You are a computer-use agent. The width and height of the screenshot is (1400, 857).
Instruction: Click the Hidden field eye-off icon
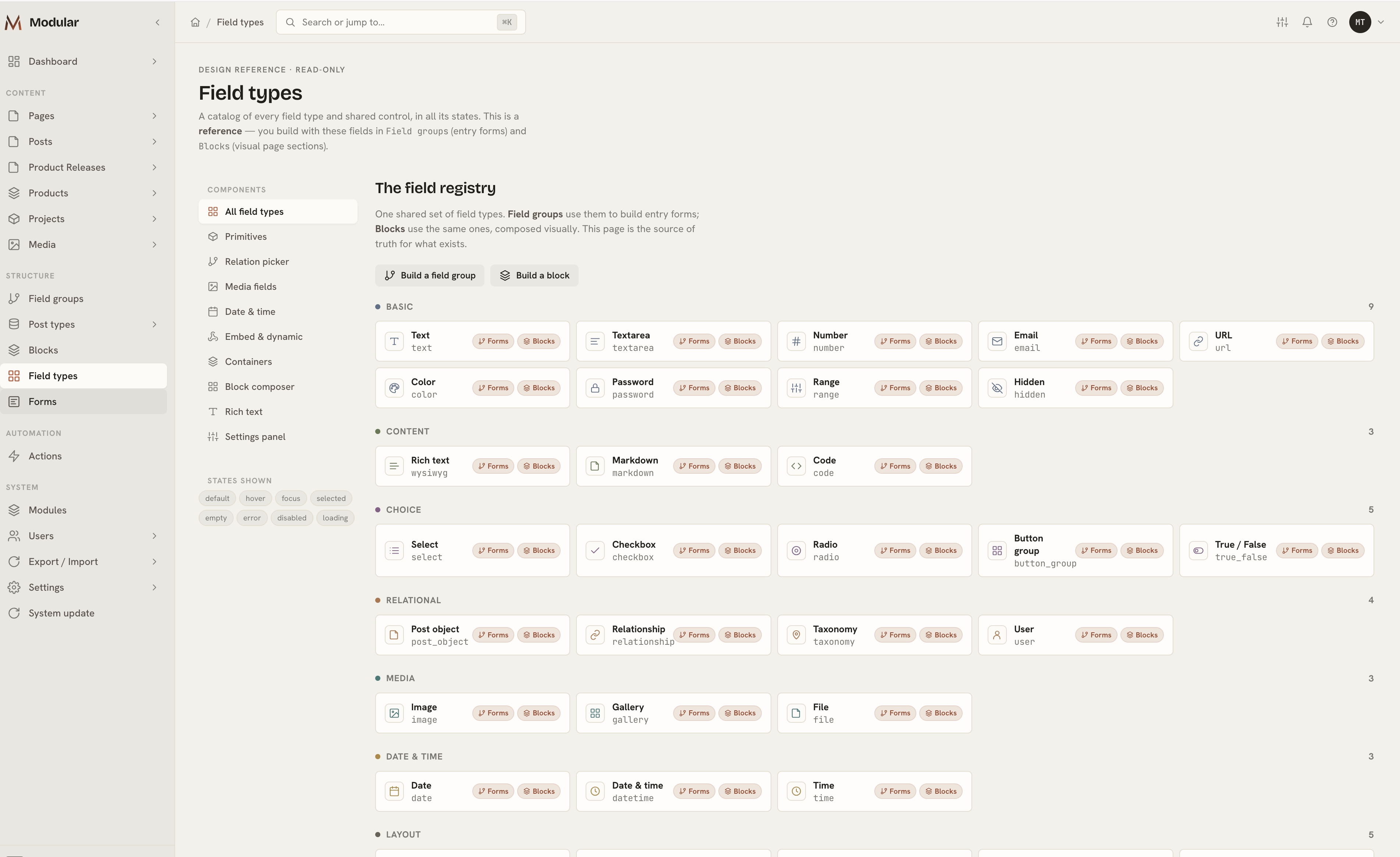point(997,388)
